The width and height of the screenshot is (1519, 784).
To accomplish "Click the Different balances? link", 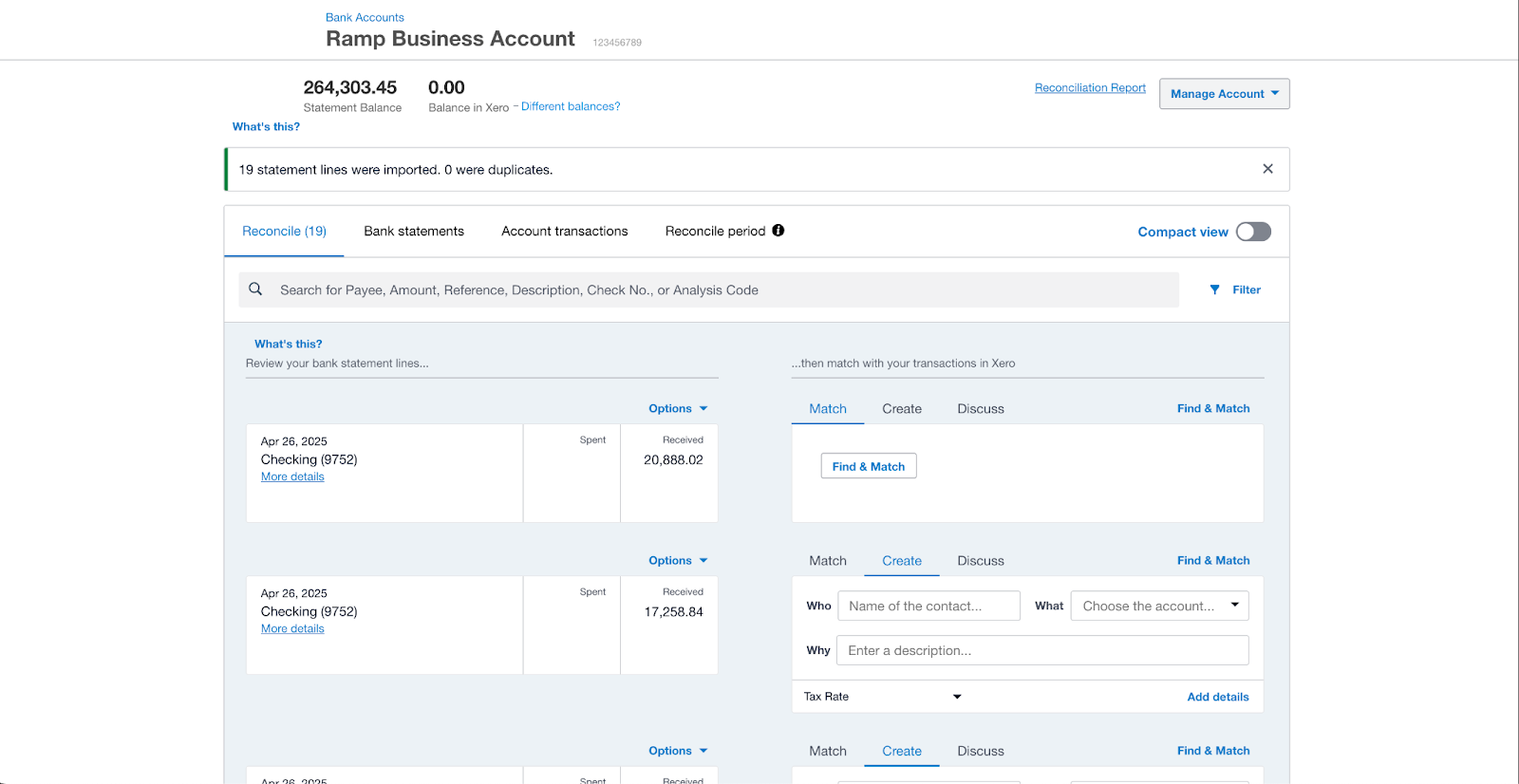I will pos(571,106).
